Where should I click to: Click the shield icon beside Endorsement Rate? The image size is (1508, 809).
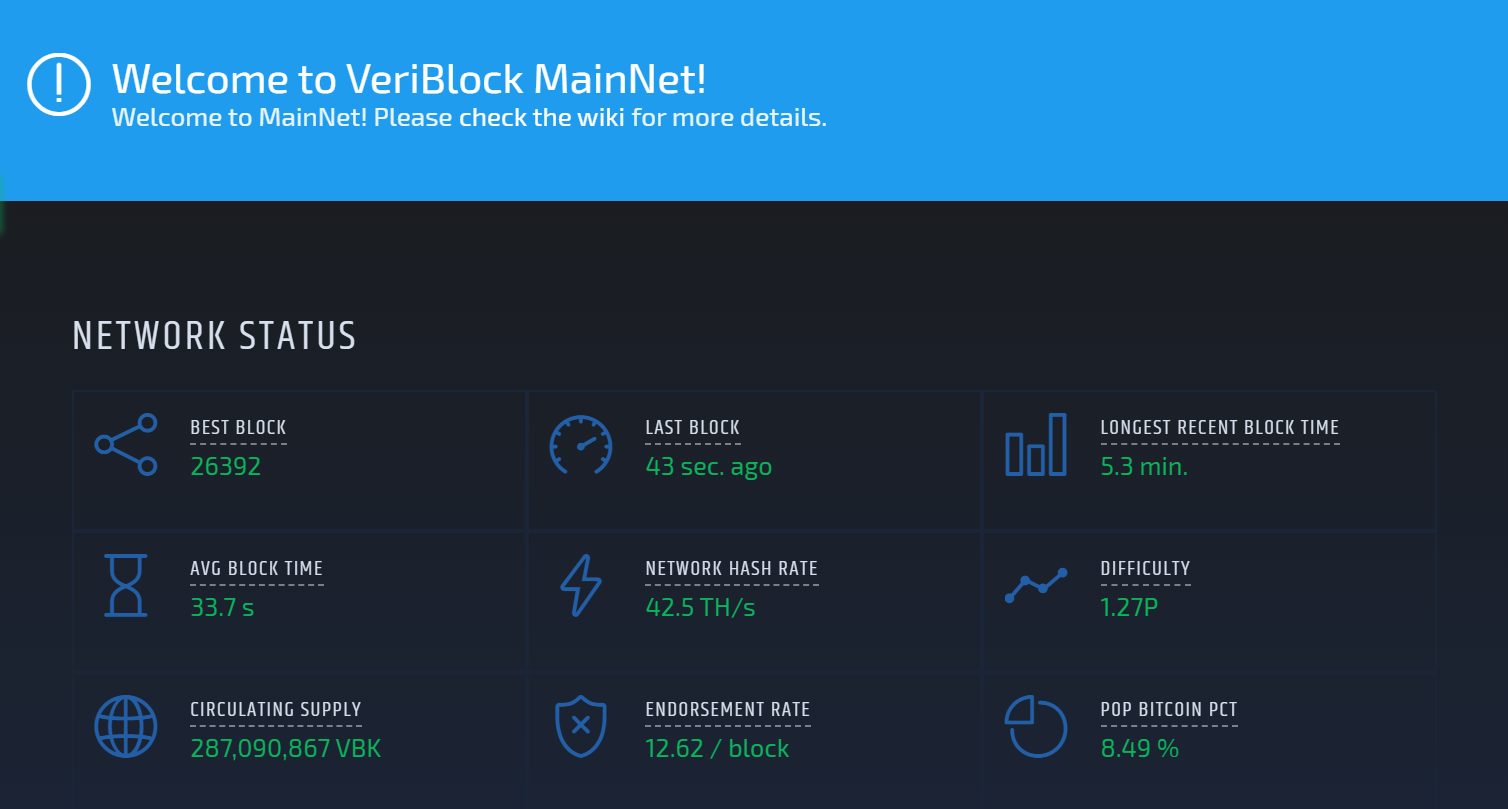(x=581, y=727)
